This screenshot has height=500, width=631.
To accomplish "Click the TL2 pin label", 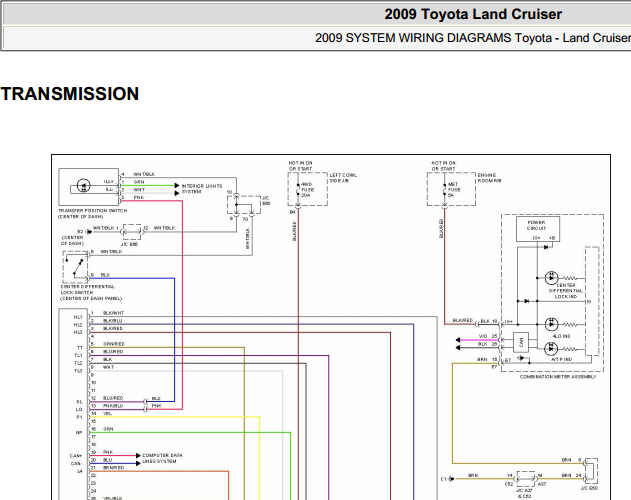I will (78, 363).
